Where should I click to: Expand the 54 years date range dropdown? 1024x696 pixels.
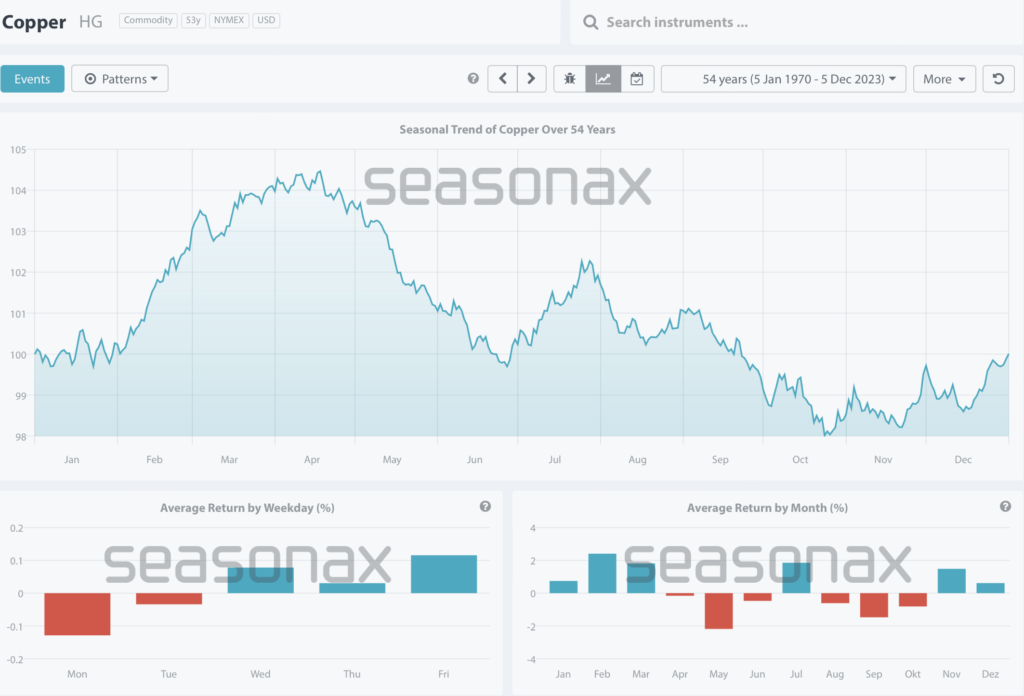click(784, 79)
